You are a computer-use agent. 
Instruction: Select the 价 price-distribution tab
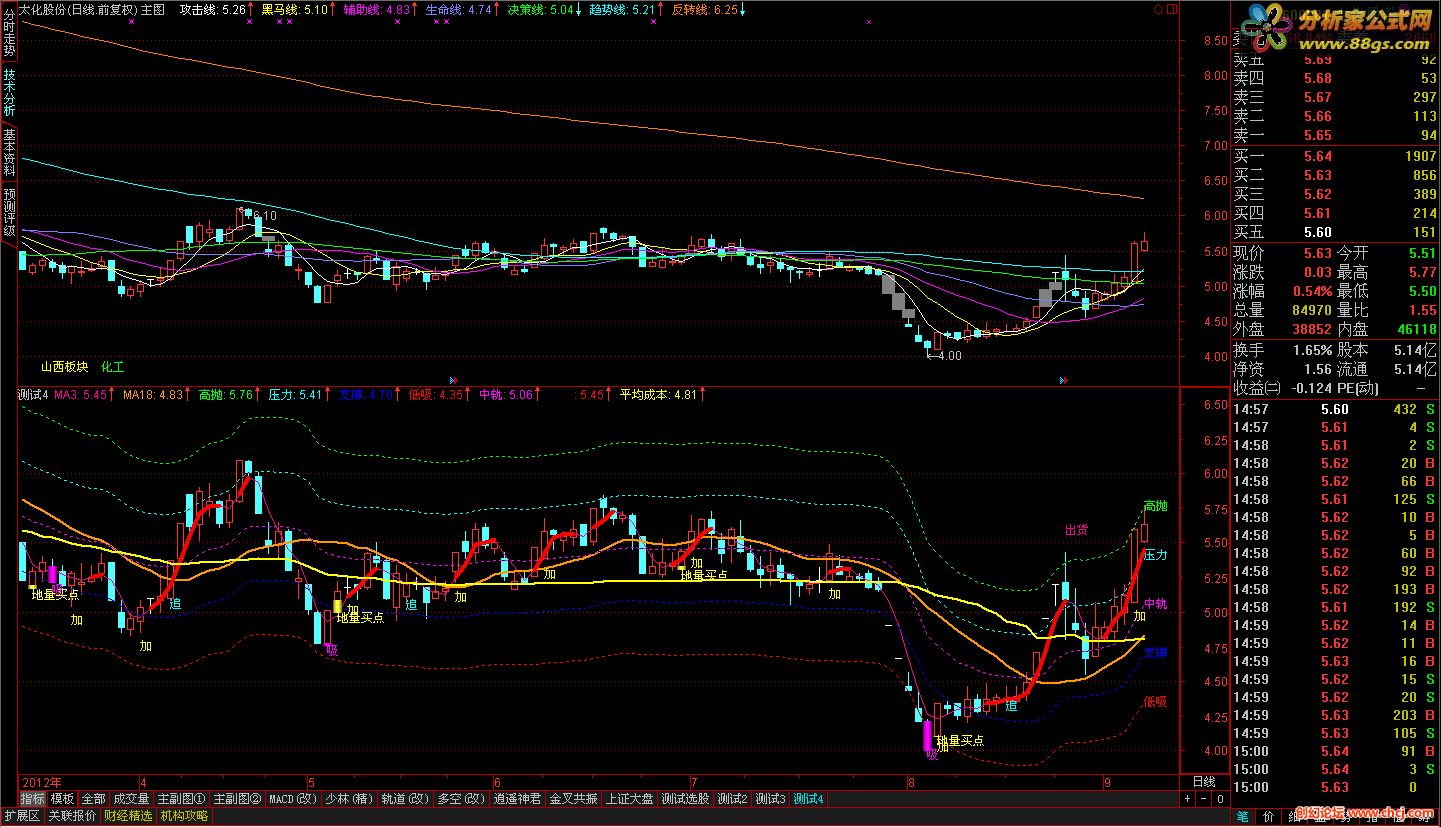1269,816
